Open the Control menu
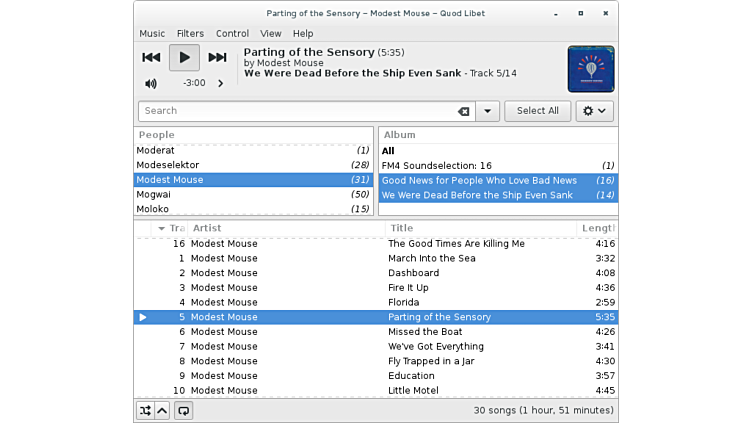Image resolution: width=752 pixels, height=423 pixels. click(232, 34)
